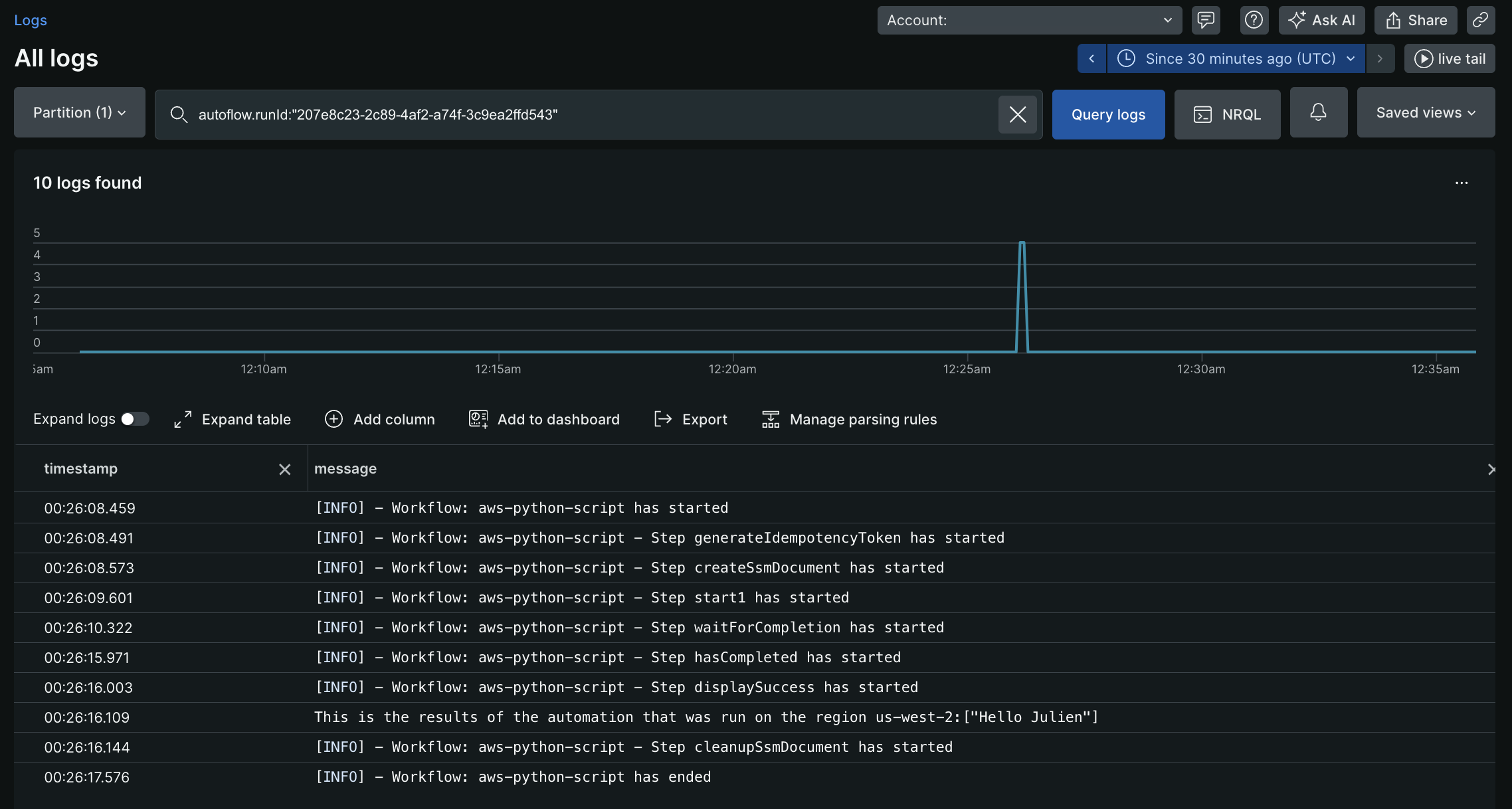Image resolution: width=1512 pixels, height=809 pixels.
Task: Click the Share icon
Action: (x=1415, y=20)
